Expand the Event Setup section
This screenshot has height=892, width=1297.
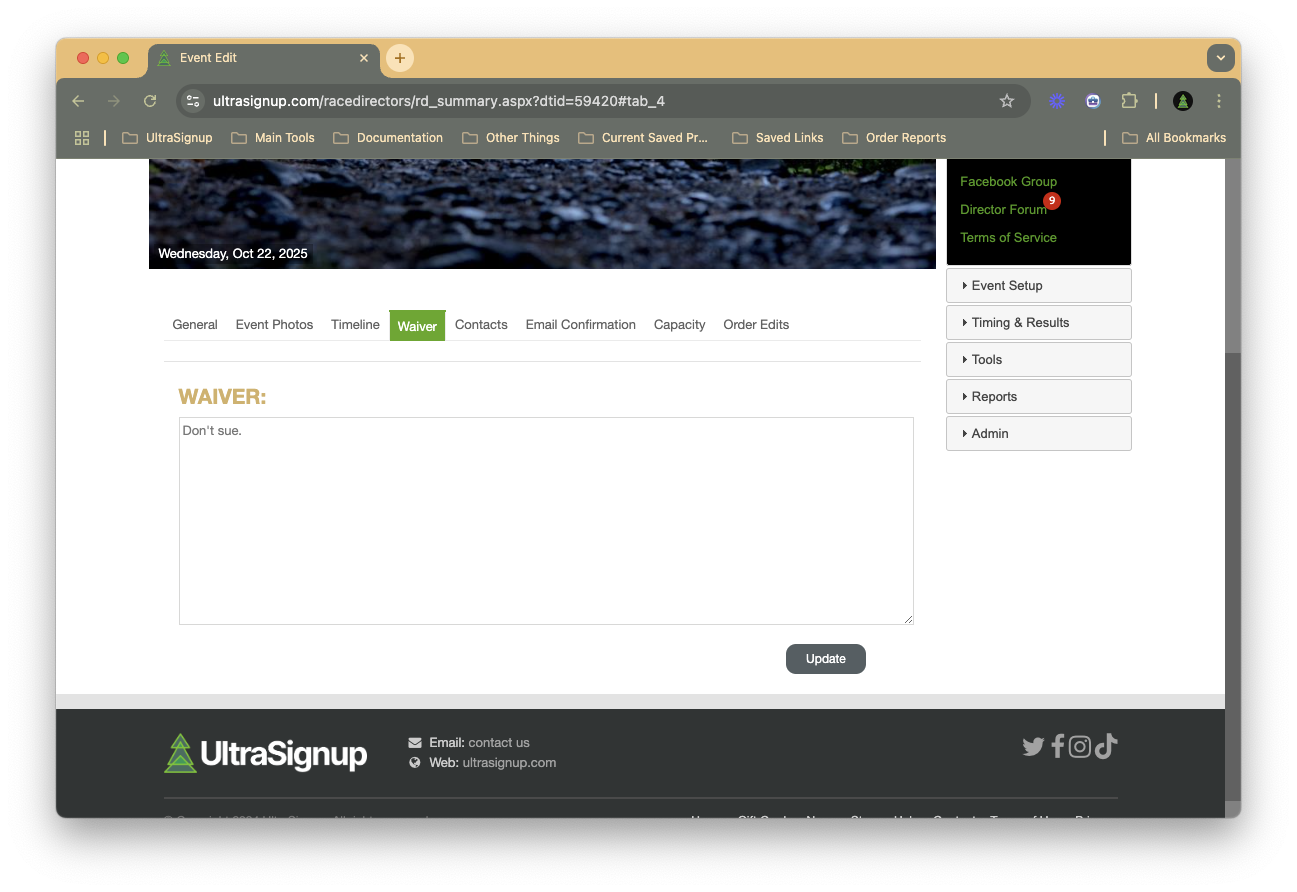(1038, 286)
